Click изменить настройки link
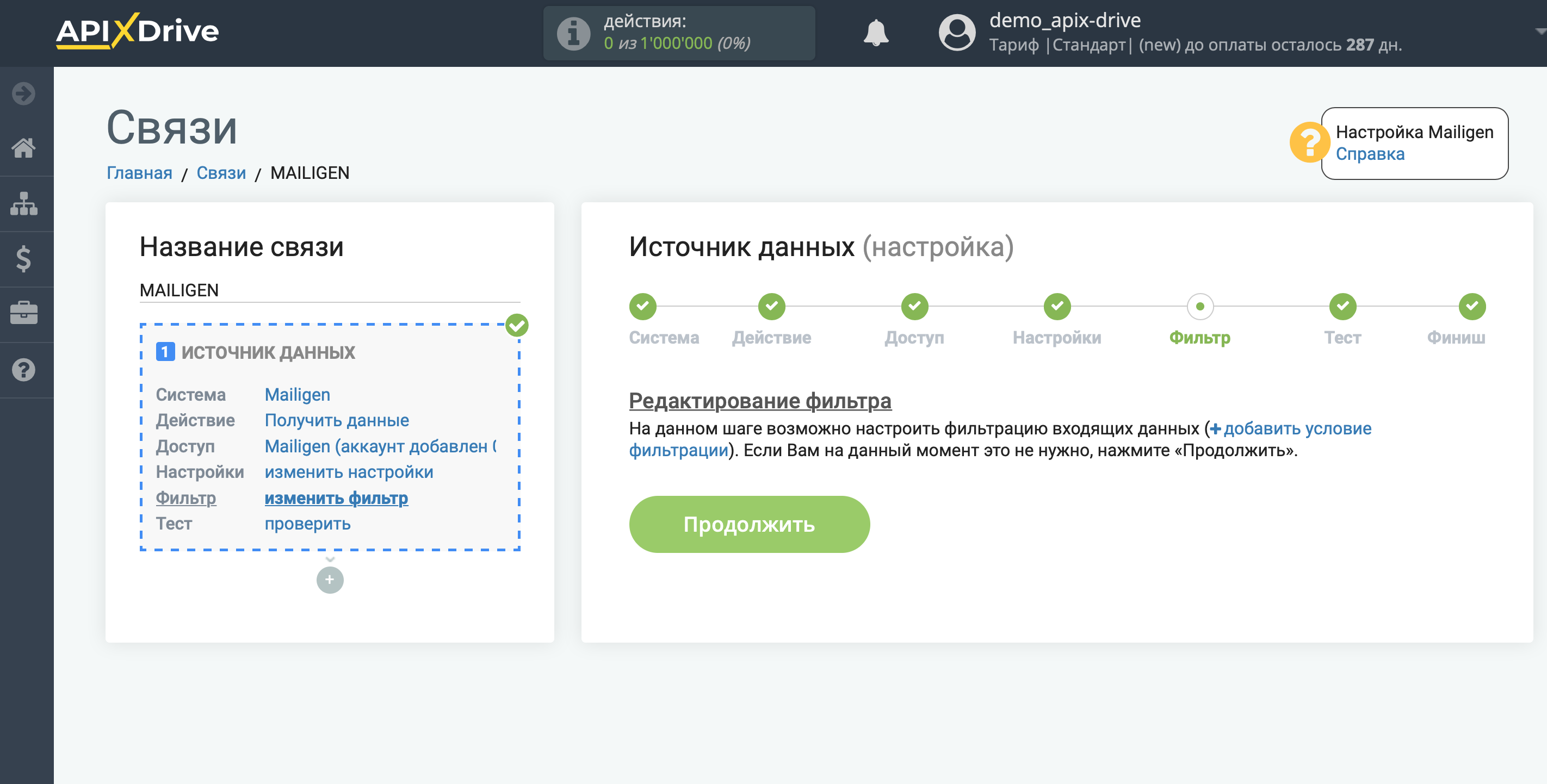The image size is (1547, 784). [349, 472]
